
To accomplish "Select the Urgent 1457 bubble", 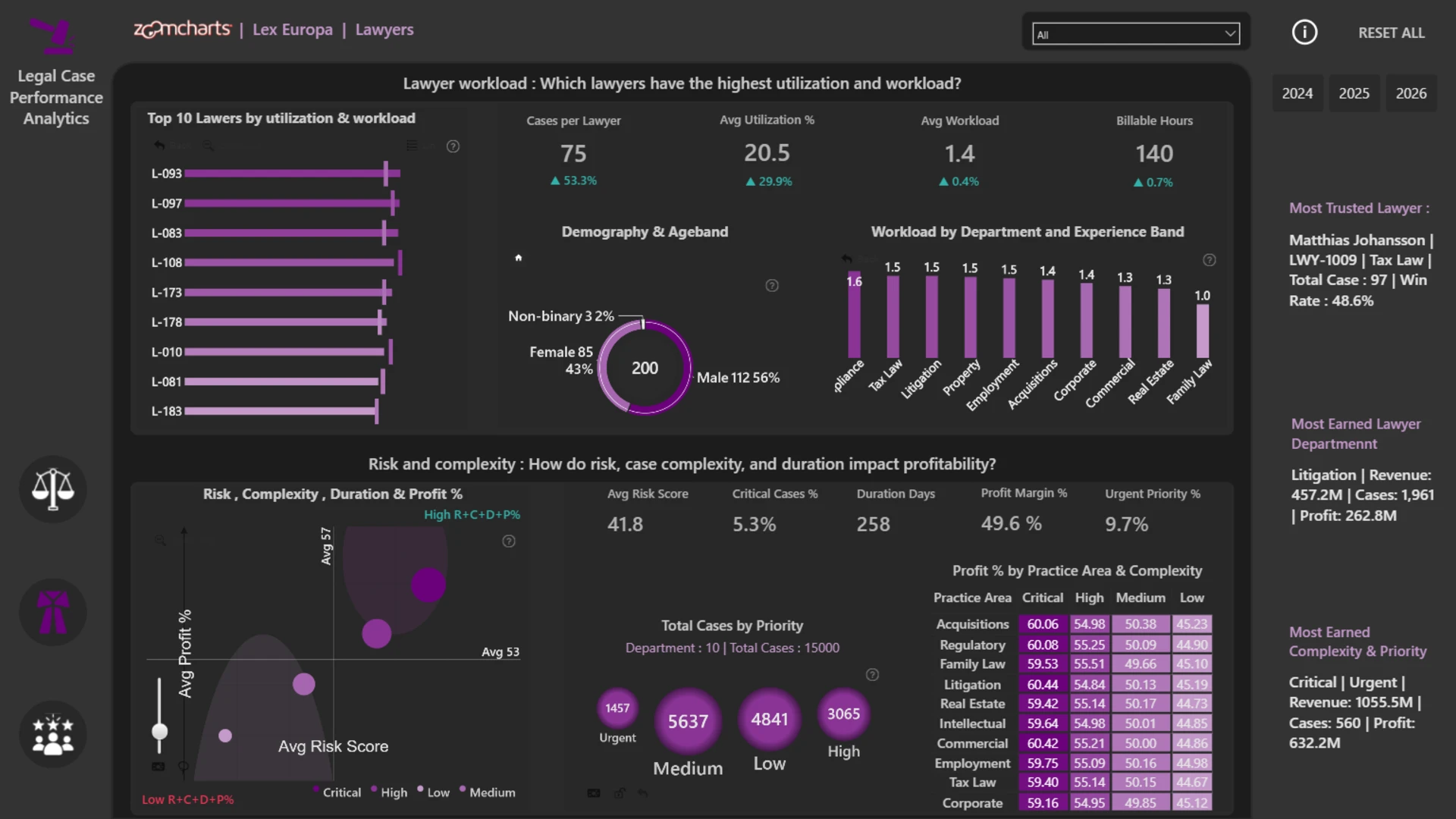I will (617, 708).
